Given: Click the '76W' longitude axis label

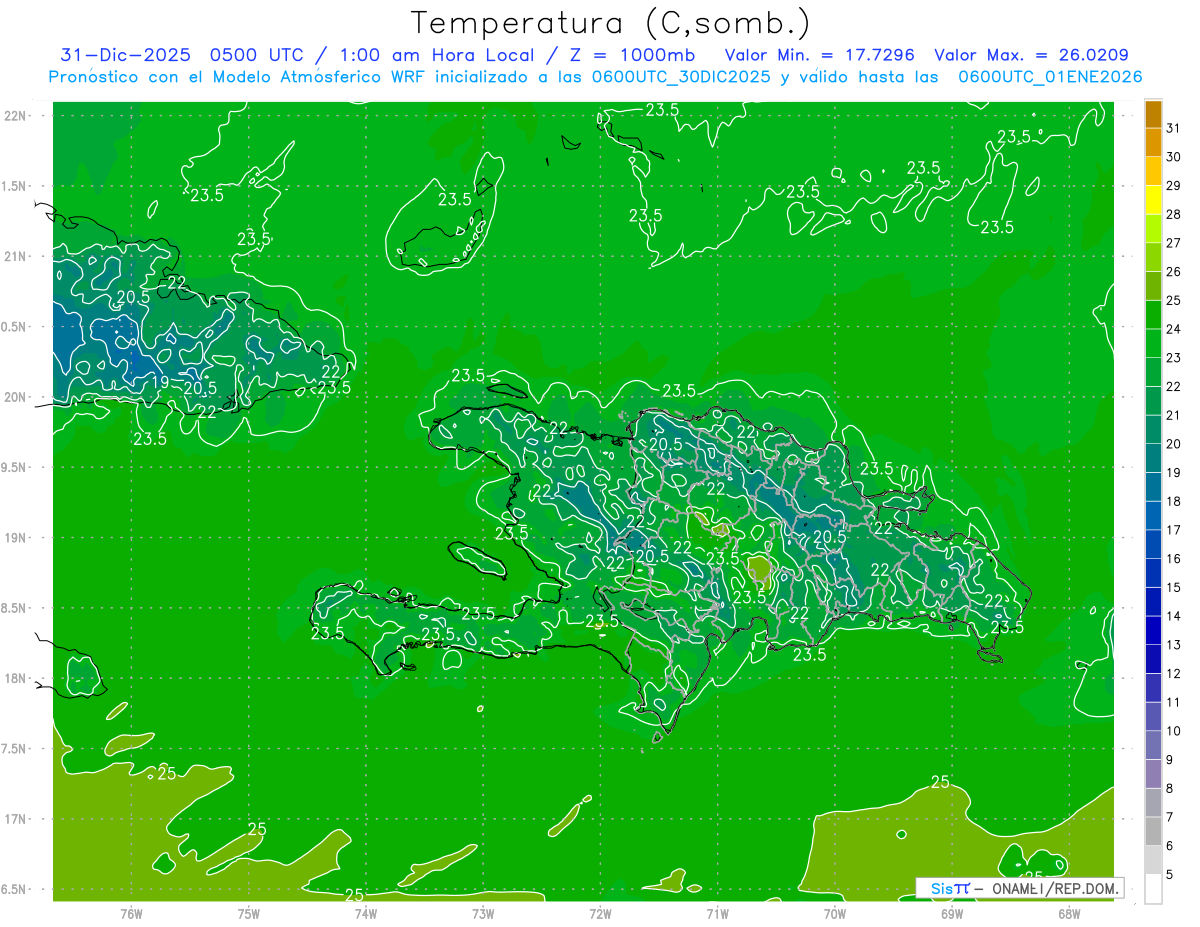Looking at the screenshot, I should coord(131,913).
